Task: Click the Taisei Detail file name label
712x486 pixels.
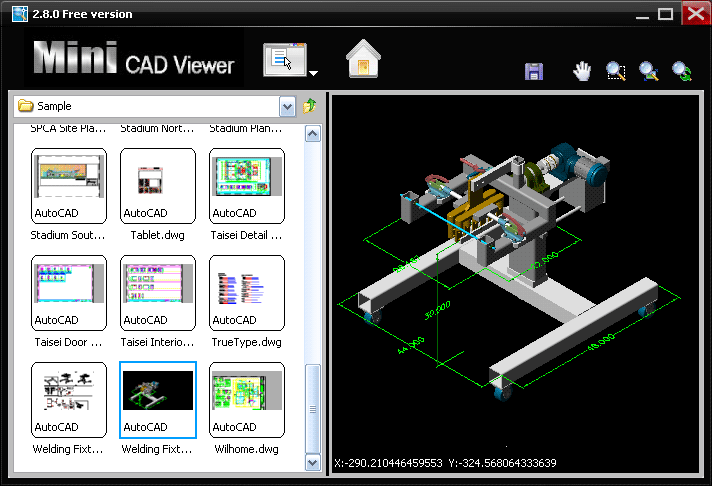Action: point(246,235)
